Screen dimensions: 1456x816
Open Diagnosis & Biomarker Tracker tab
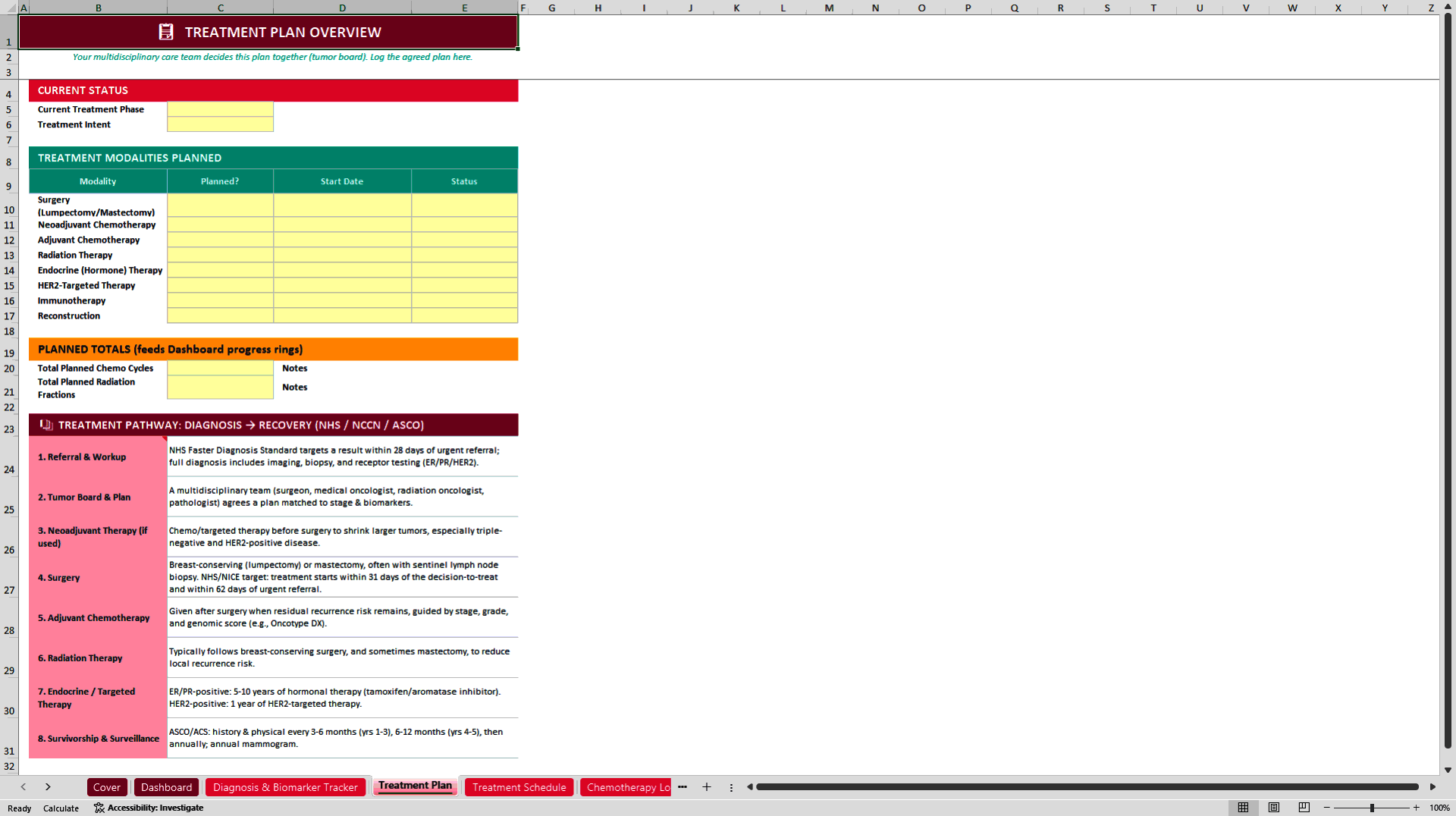(x=285, y=787)
